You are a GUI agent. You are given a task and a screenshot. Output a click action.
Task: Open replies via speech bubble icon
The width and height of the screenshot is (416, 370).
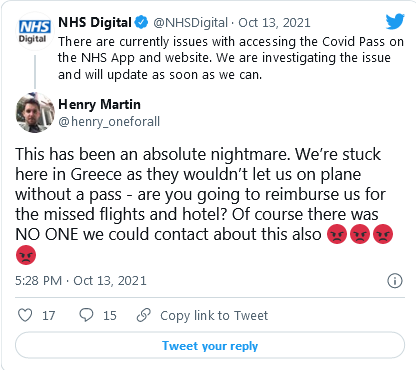[86, 315]
